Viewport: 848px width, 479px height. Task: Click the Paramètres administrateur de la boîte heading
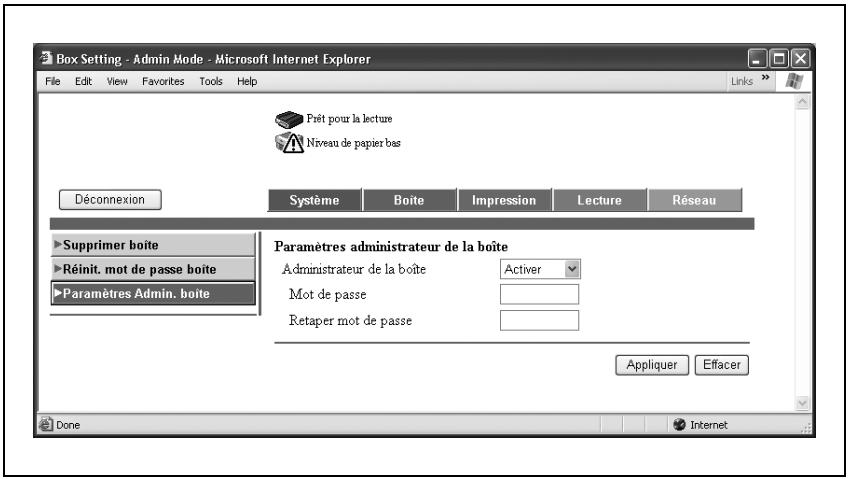coord(391,247)
